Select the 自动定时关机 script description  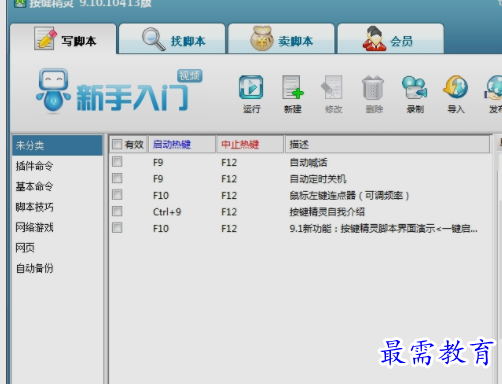pyautogui.click(x=318, y=179)
